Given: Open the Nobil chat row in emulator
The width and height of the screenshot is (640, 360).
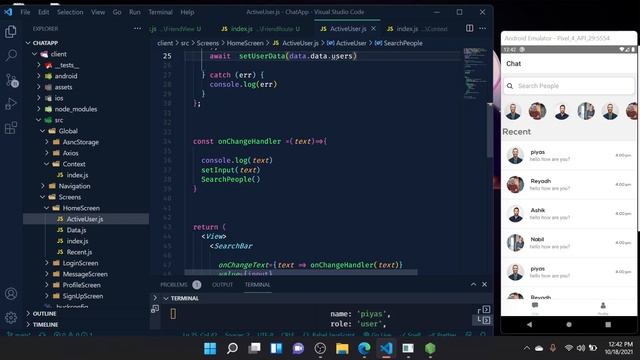Looking at the screenshot, I should 569,243.
